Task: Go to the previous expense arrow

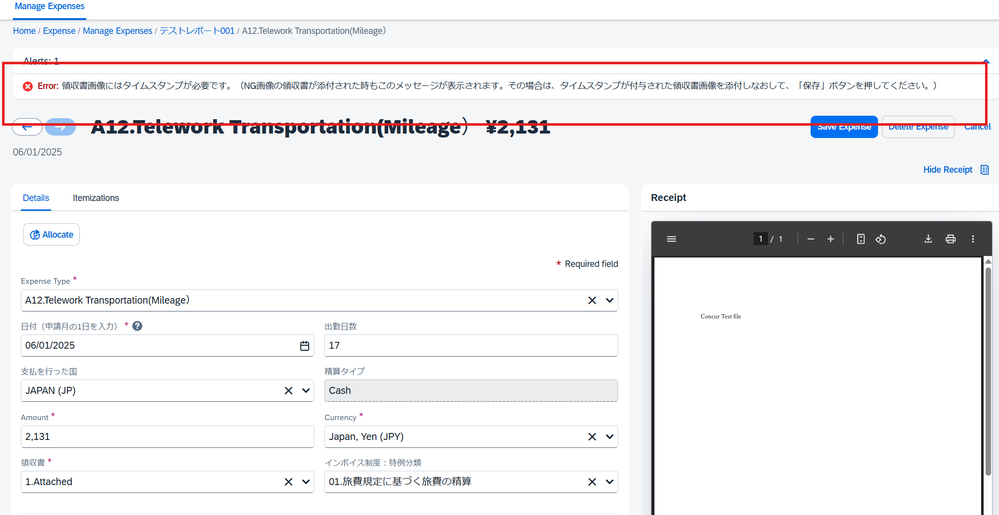Action: (27, 127)
